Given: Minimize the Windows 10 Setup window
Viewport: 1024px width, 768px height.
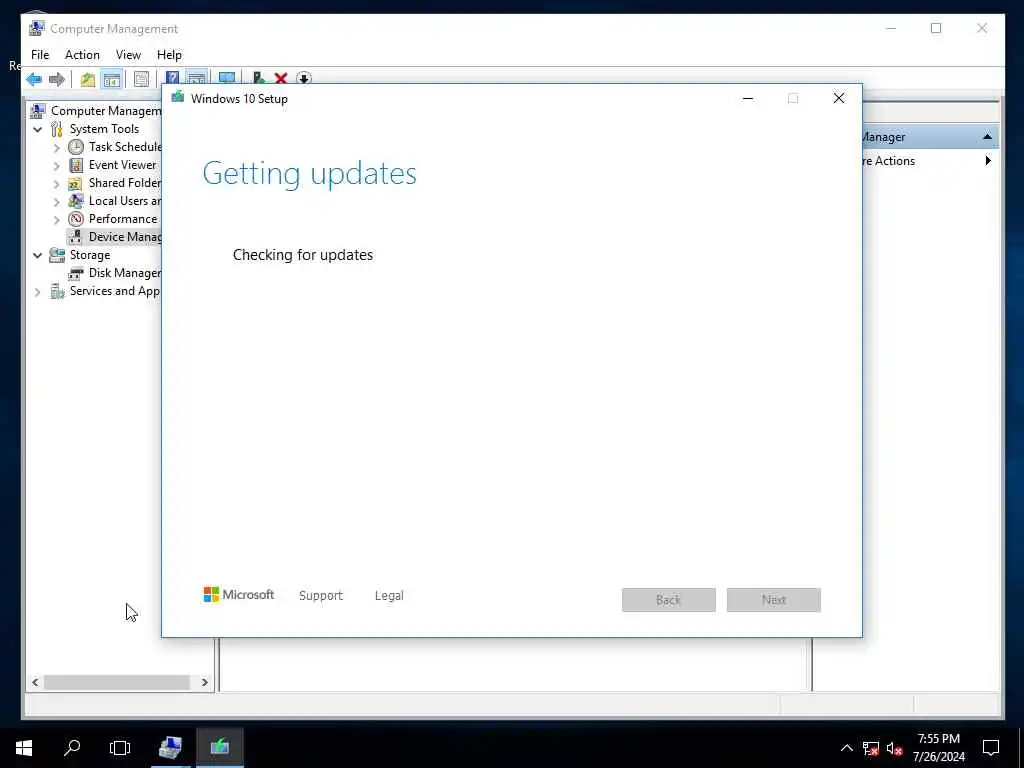Looking at the screenshot, I should click(748, 99).
